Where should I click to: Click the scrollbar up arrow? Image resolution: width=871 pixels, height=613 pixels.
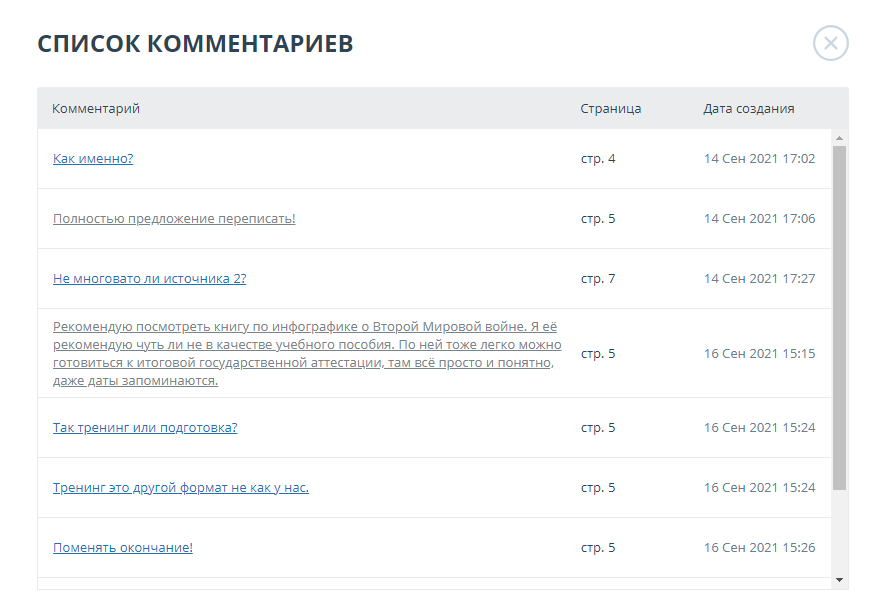(839, 138)
